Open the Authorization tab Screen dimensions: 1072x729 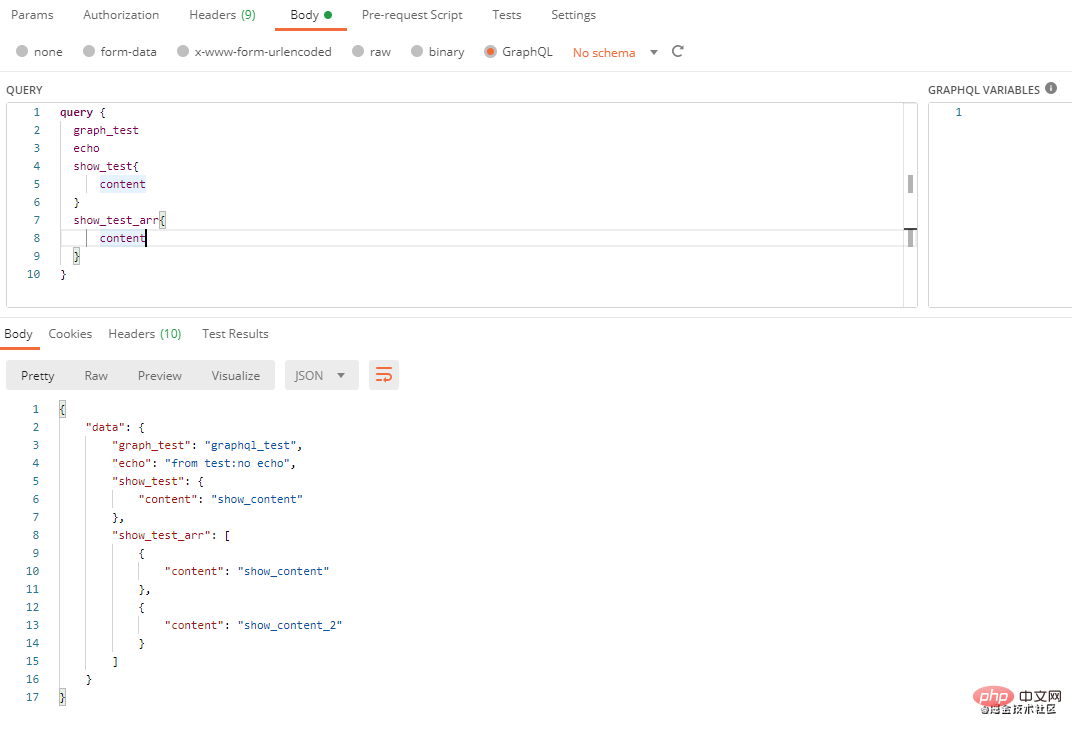(x=121, y=14)
